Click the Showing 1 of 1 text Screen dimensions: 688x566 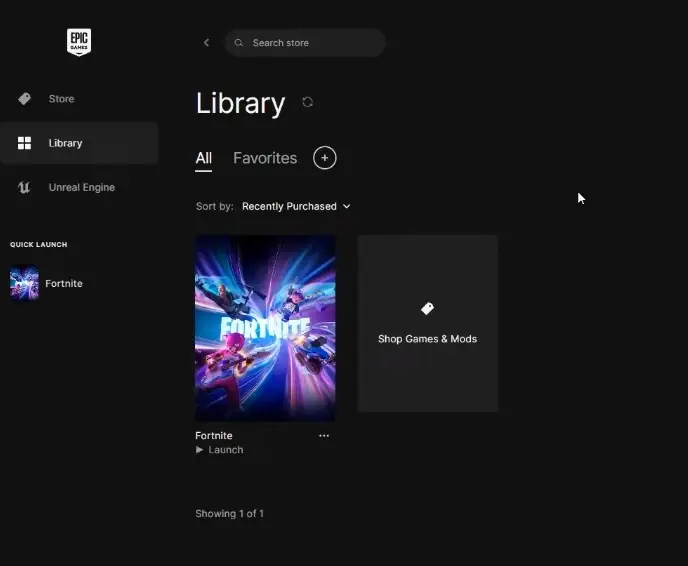tap(229, 513)
